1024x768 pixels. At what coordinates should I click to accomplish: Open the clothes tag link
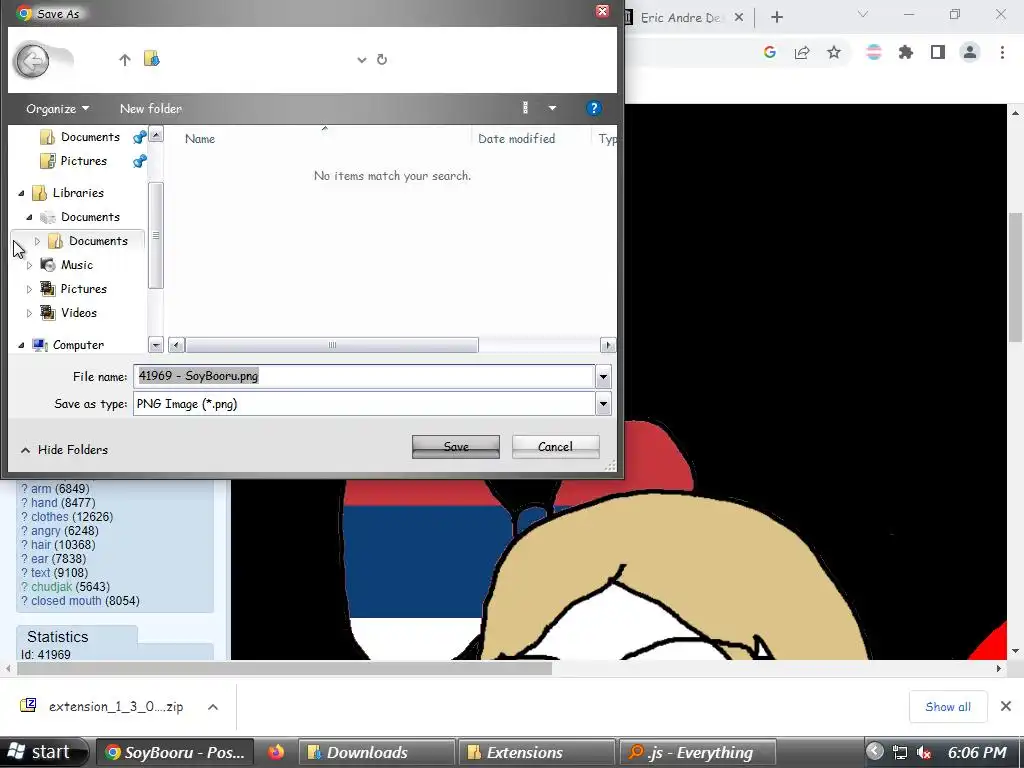tap(50, 517)
